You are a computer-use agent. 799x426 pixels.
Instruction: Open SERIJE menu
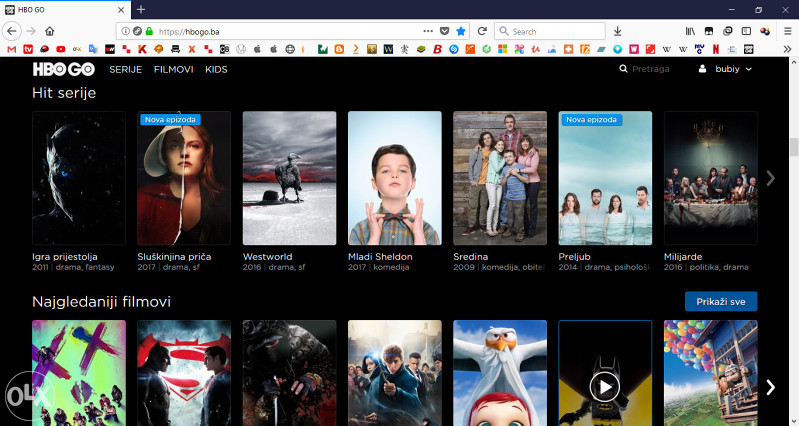pyautogui.click(x=125, y=69)
